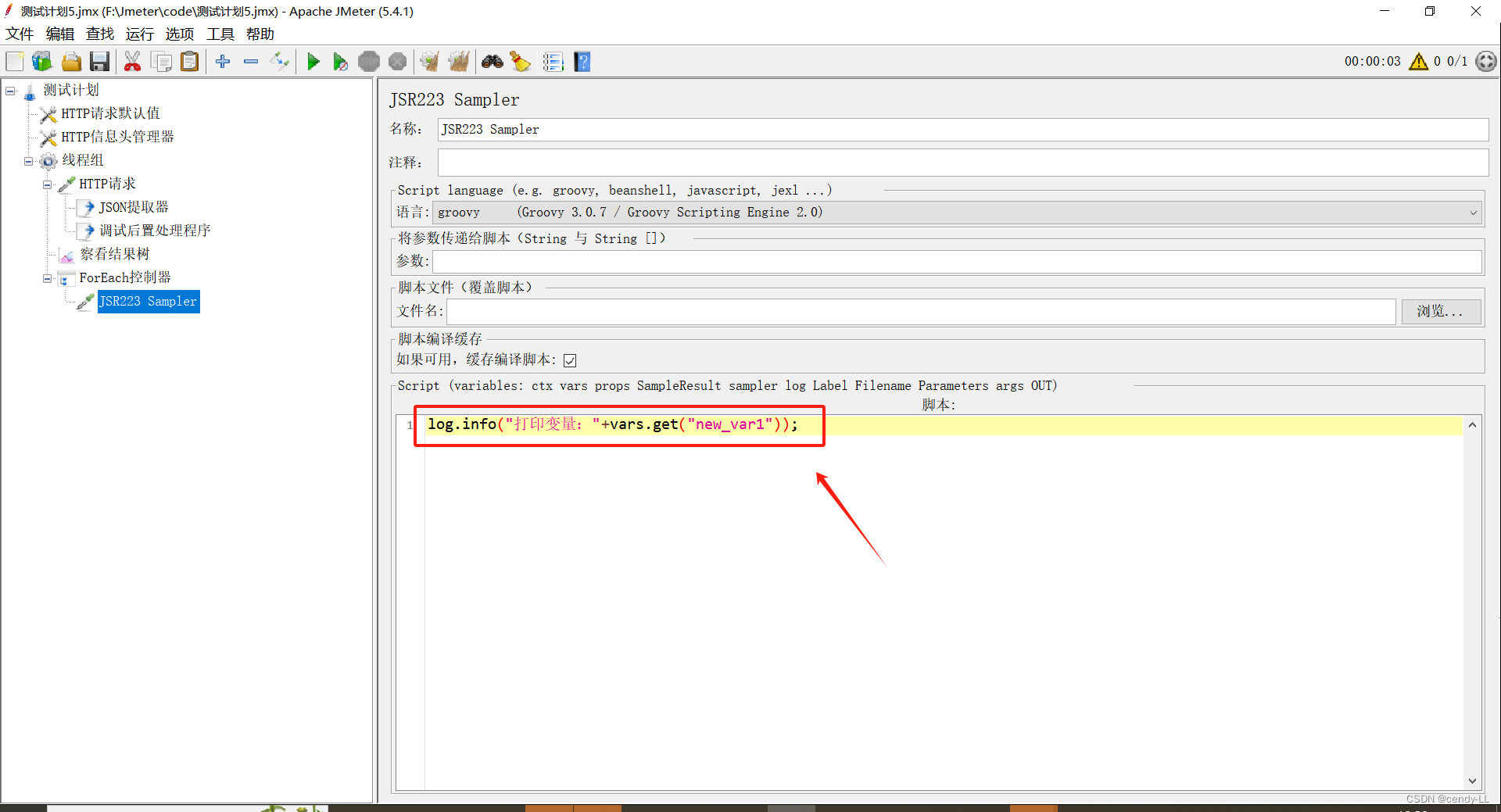Collapse the 线程组 tree node
The height and width of the screenshot is (812, 1501).
click(x=27, y=160)
